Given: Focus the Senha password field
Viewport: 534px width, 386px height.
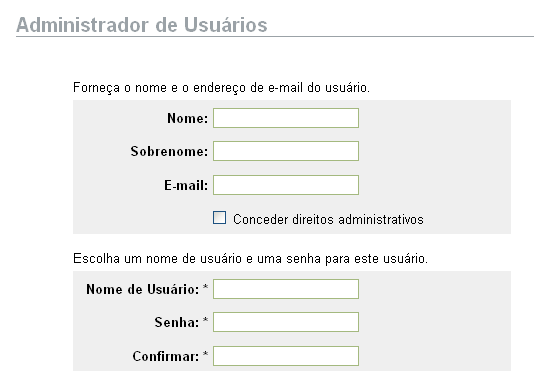Looking at the screenshot, I should click(x=286, y=322).
